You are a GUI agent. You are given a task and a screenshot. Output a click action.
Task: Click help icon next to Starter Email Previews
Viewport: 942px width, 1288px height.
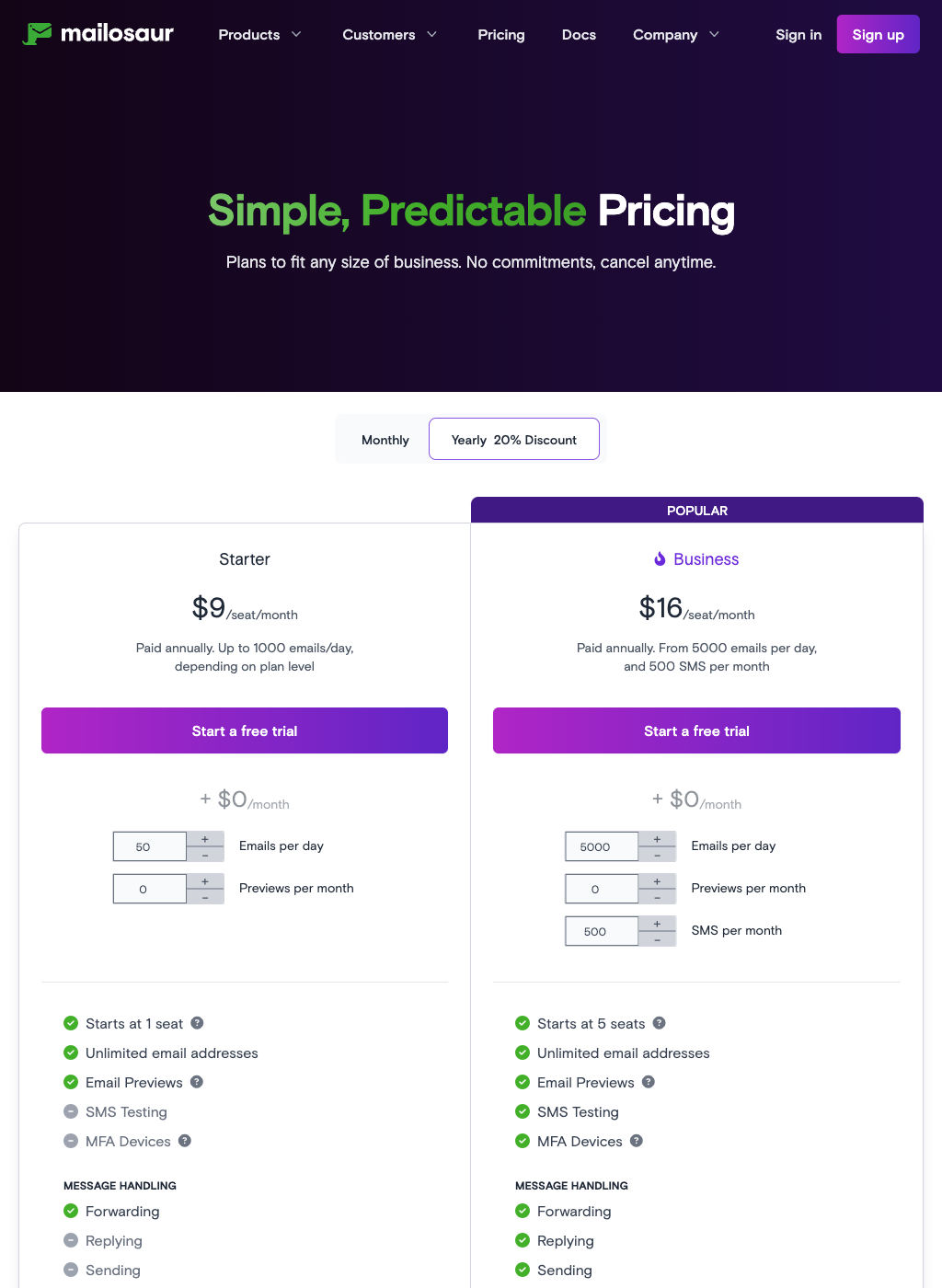[x=197, y=1082]
